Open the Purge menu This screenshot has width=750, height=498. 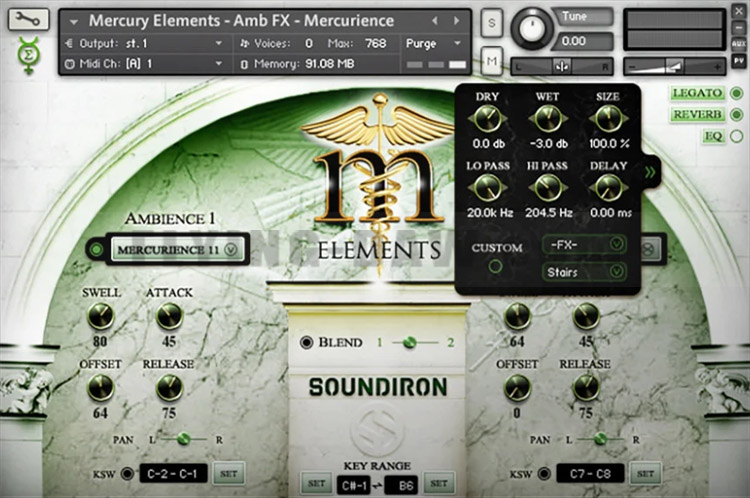(x=434, y=44)
